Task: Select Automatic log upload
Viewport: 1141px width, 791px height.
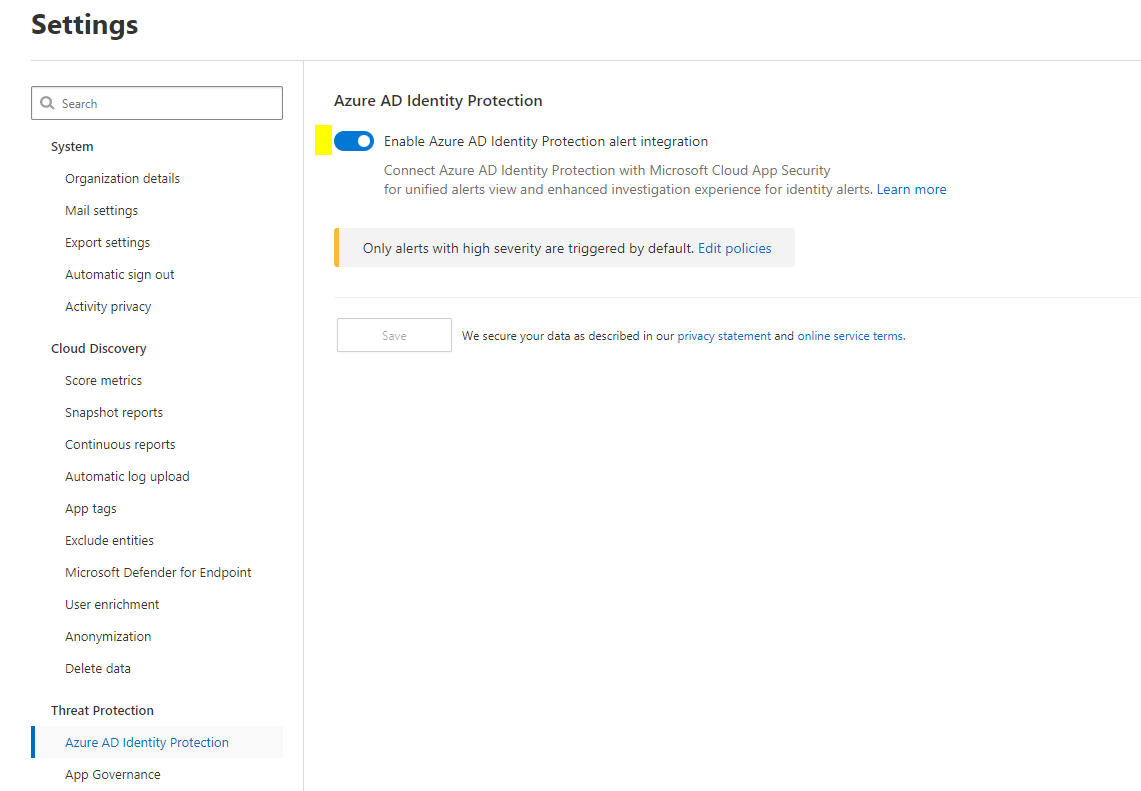Action: click(127, 476)
